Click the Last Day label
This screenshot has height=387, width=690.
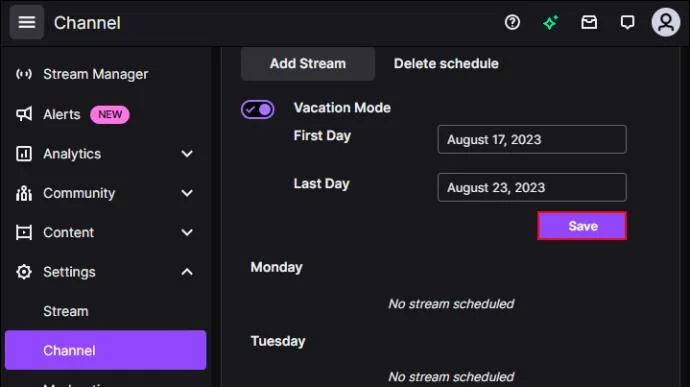click(x=321, y=184)
